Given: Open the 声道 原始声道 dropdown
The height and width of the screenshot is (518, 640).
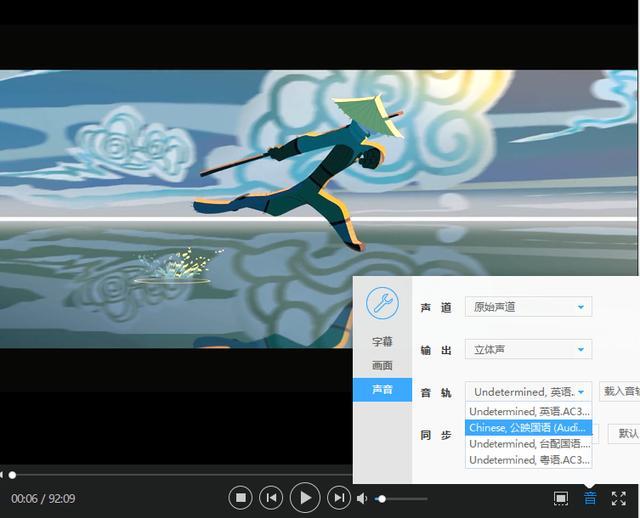Looking at the screenshot, I should (528, 307).
